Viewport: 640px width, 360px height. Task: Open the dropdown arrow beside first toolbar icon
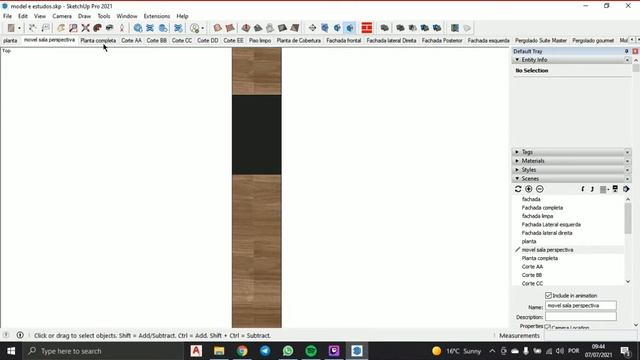coord(19,28)
